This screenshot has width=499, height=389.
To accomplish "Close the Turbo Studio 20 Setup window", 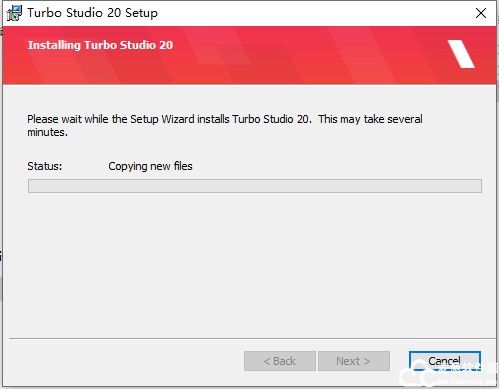I will (481, 13).
